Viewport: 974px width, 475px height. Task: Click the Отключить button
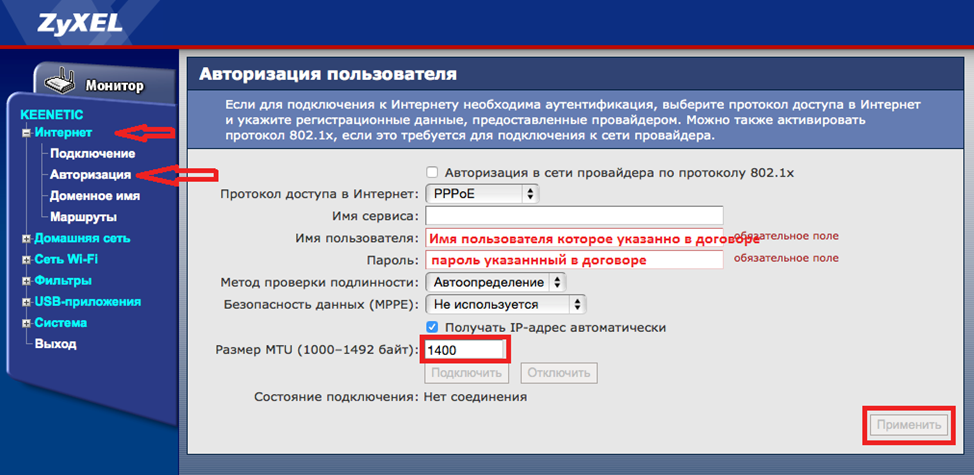559,373
